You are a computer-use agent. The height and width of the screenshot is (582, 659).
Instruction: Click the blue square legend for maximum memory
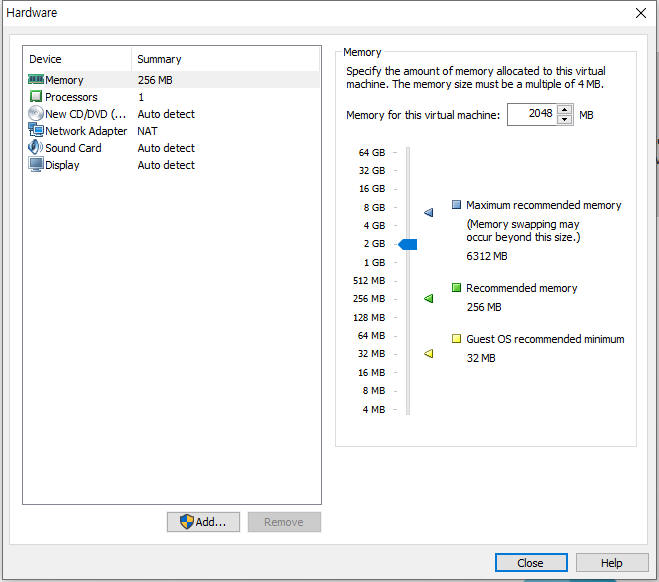456,205
